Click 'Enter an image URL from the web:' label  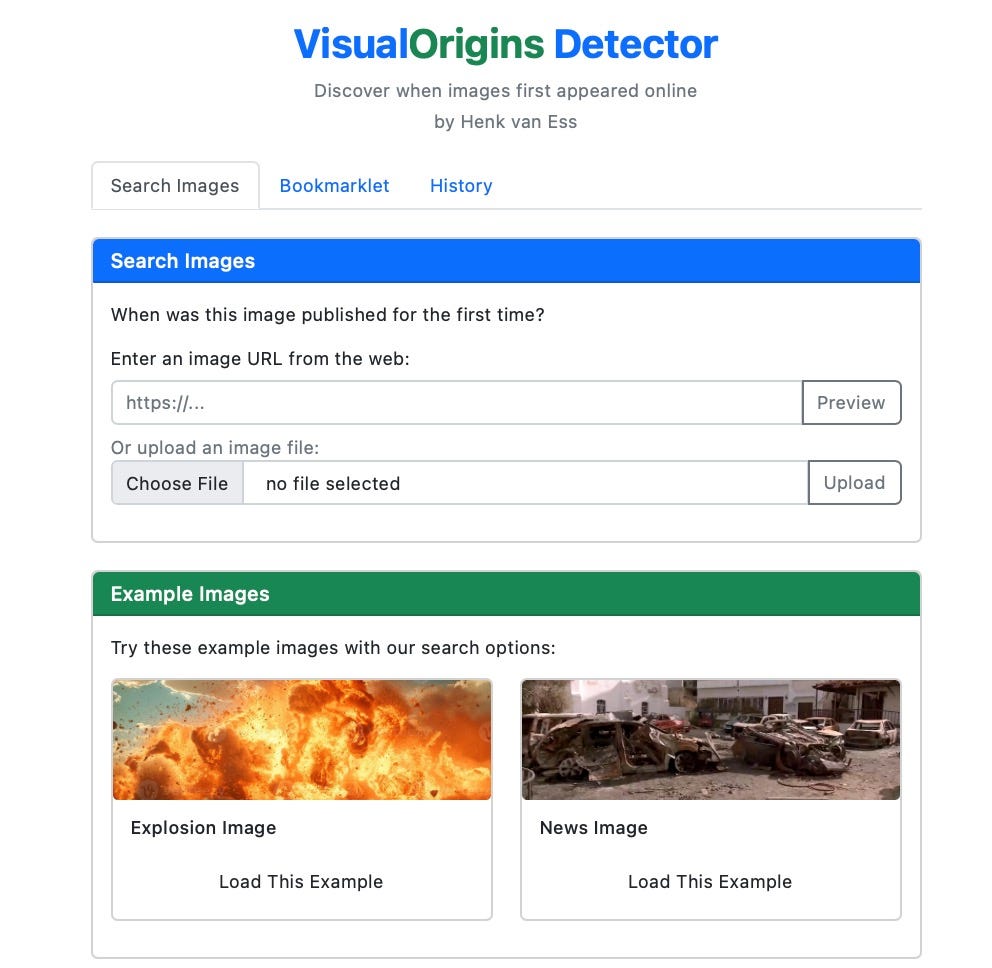tap(260, 359)
